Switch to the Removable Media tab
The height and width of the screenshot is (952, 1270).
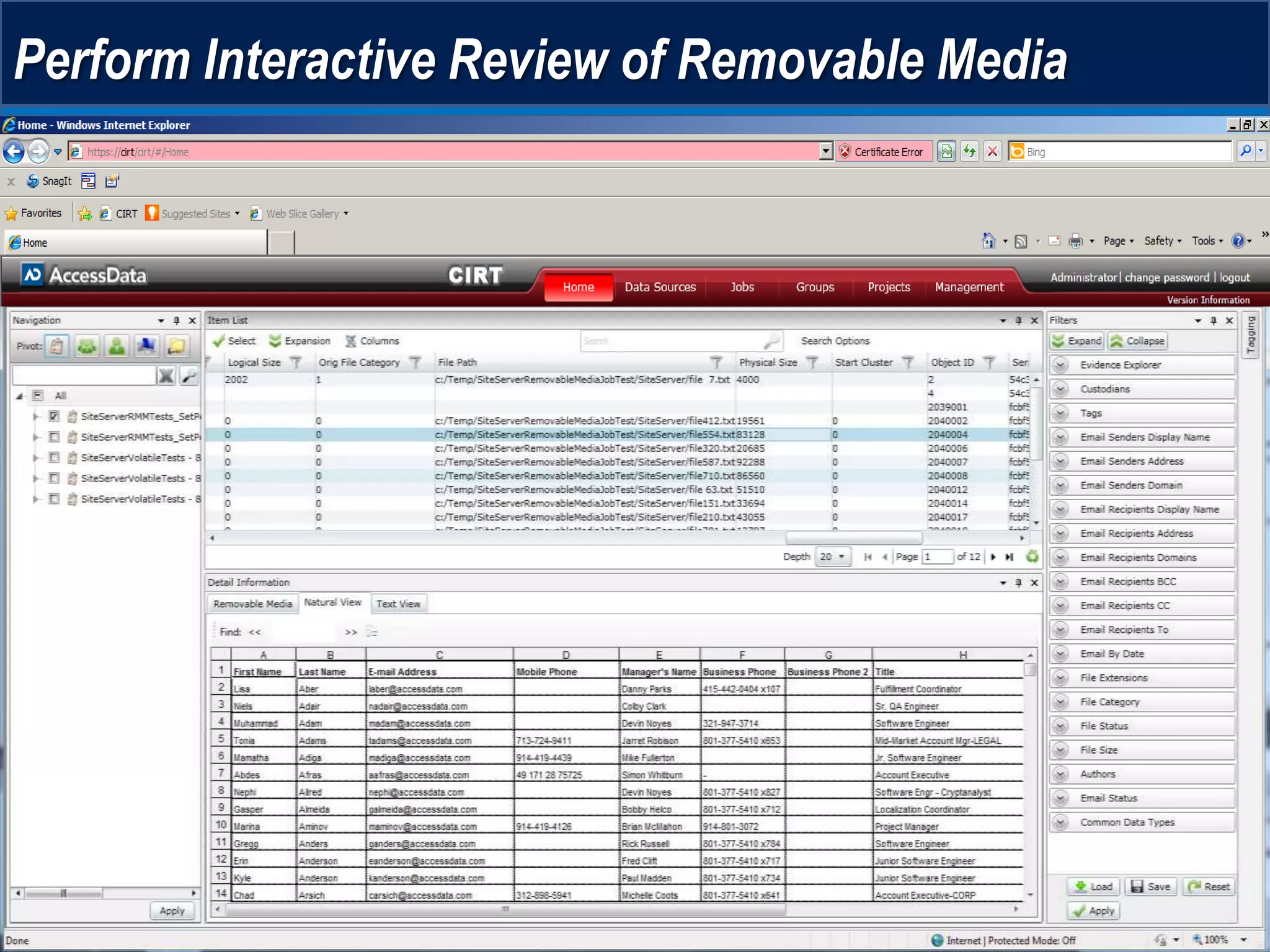(252, 604)
